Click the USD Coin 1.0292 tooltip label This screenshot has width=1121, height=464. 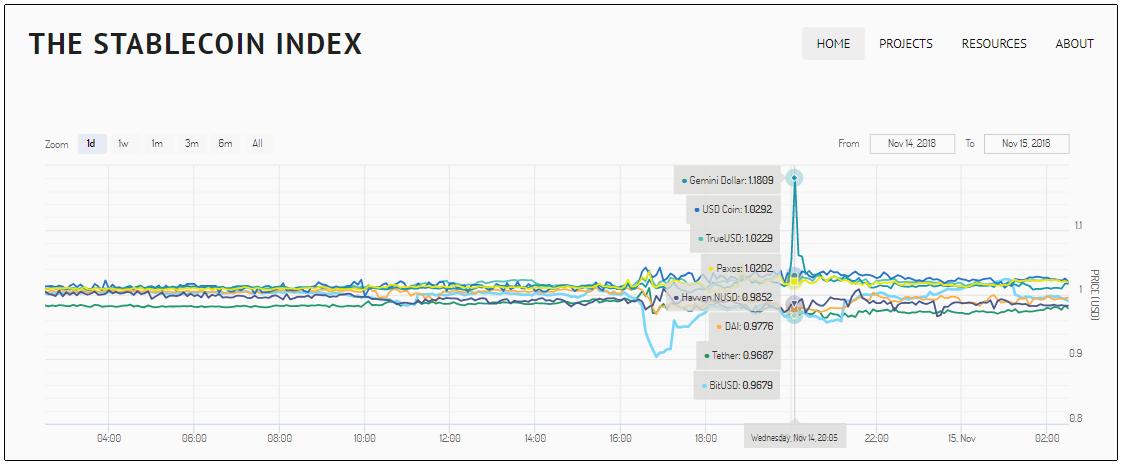734,210
